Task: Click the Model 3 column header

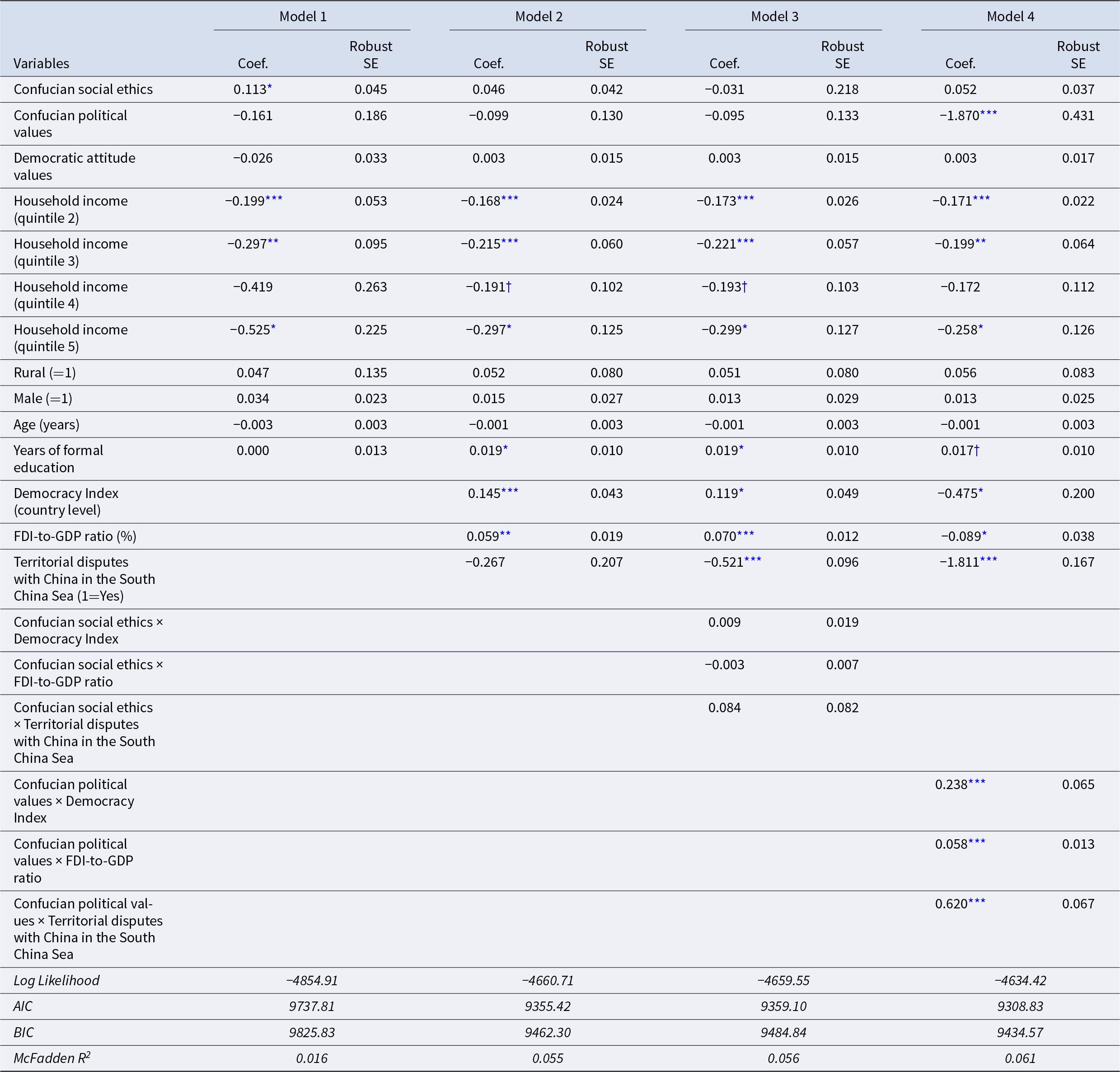Action: click(x=774, y=17)
